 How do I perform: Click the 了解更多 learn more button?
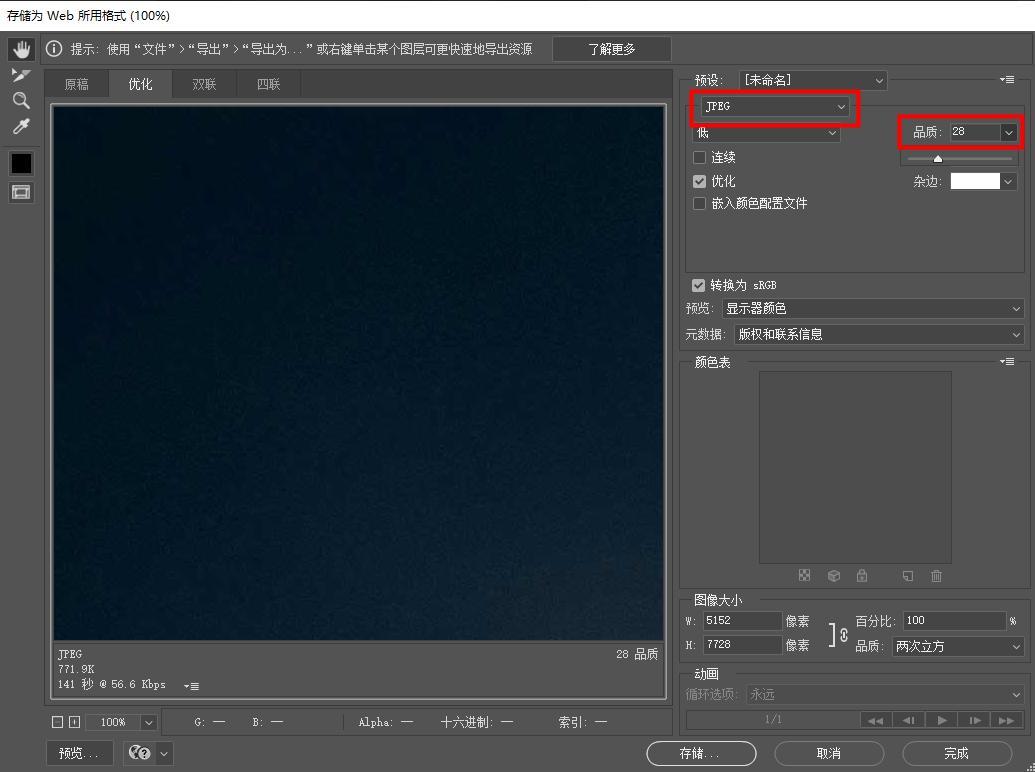(x=611, y=49)
